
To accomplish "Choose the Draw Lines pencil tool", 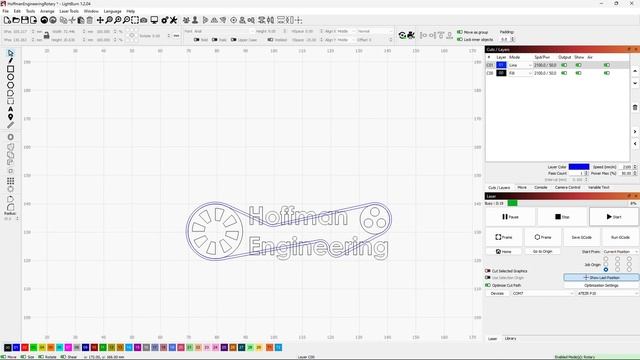I will [x=11, y=61].
